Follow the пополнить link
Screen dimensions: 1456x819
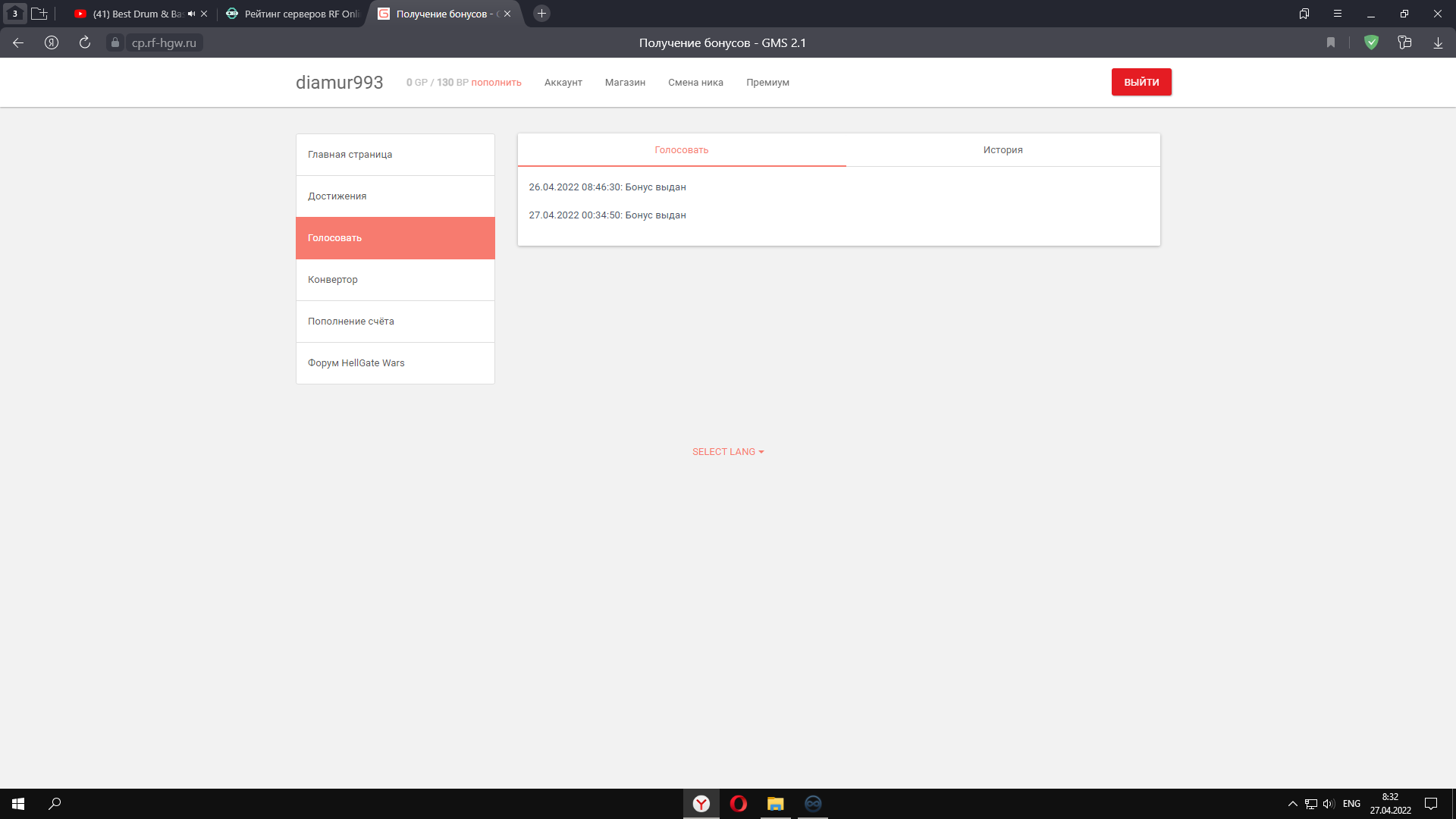tap(497, 83)
